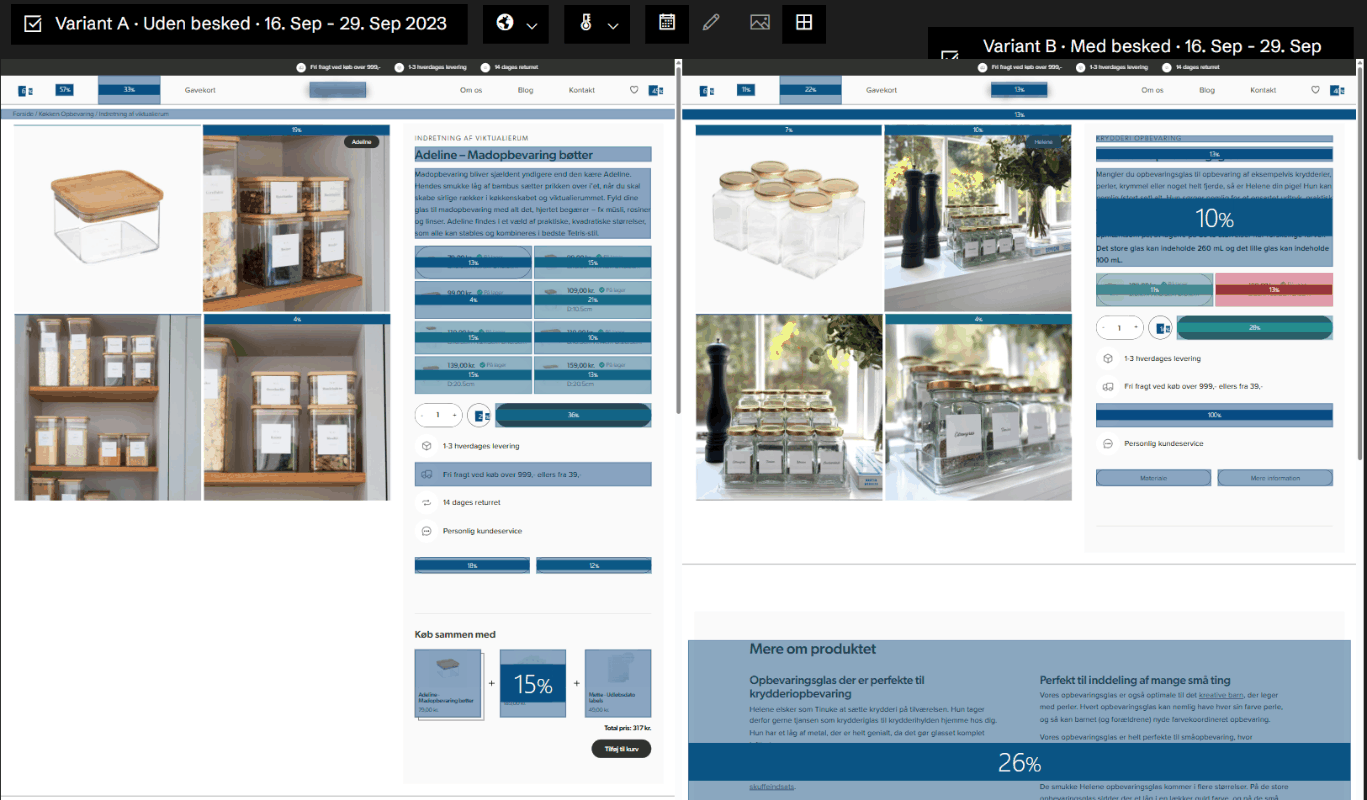This screenshot has height=800, width=1367.
Task: Click the Adeline-tagged pantry shelf image
Action: click(x=296, y=218)
